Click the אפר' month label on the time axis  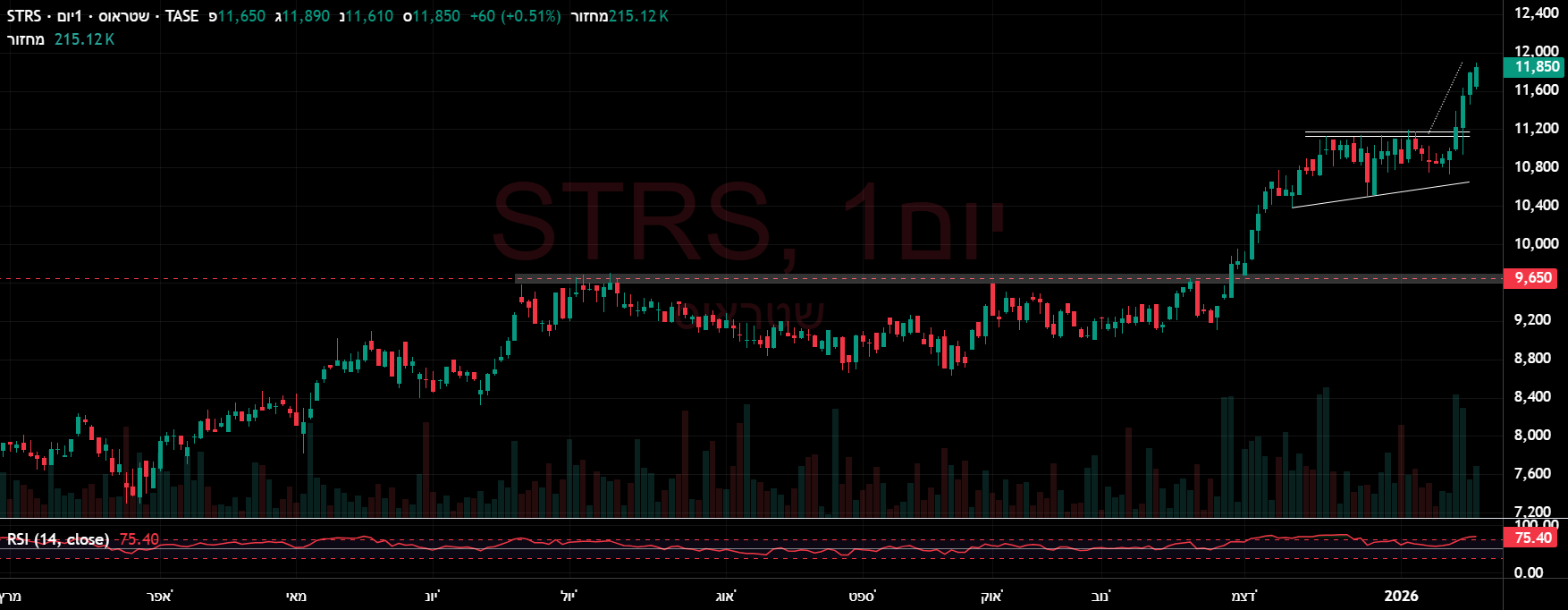coord(160,596)
